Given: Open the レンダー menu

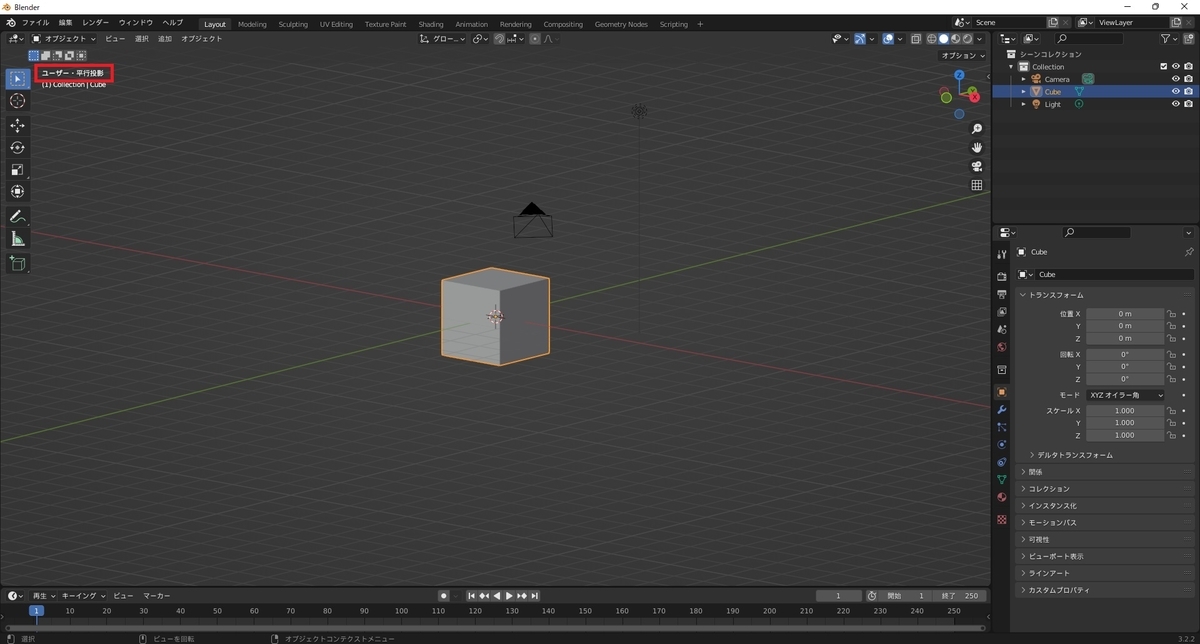Looking at the screenshot, I should pyautogui.click(x=96, y=22).
